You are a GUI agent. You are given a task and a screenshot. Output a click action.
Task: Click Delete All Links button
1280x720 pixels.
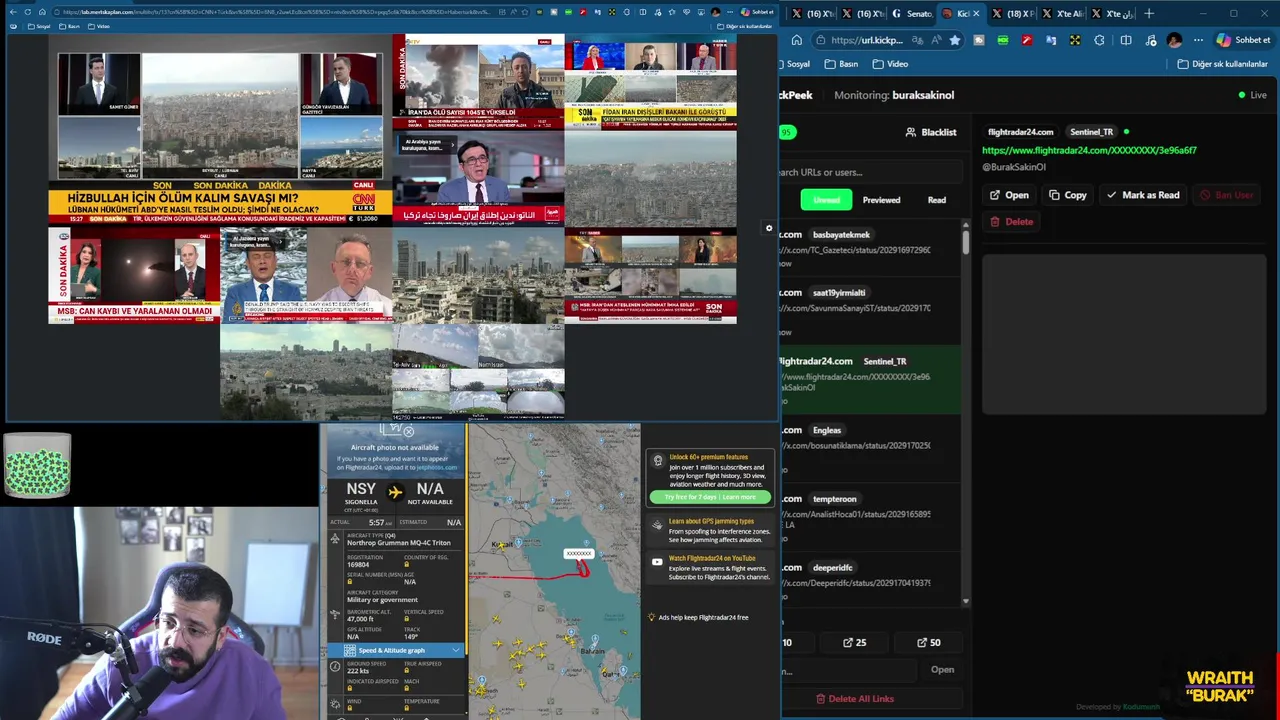click(855, 698)
